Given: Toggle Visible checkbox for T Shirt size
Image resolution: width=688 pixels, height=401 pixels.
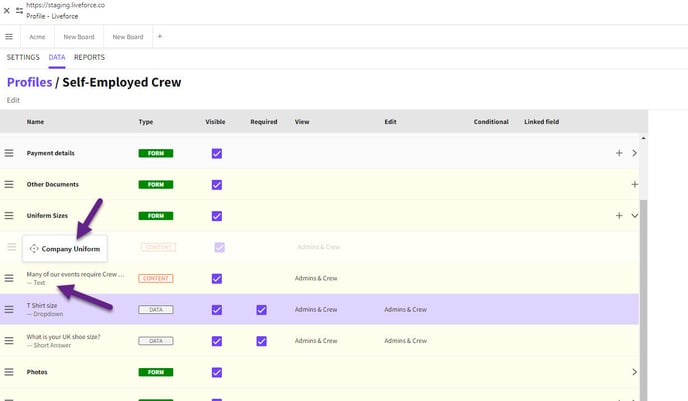Looking at the screenshot, I should click(x=217, y=310).
